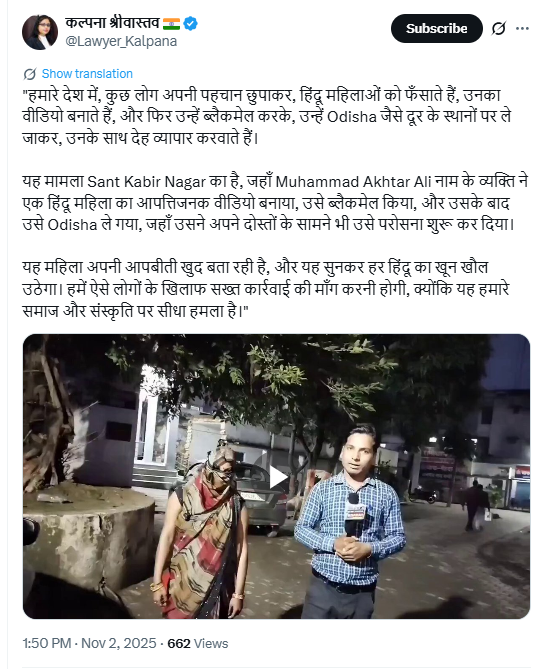Click the Nov 2, 2025 date
Screen dimensions: 544x669
point(119,643)
